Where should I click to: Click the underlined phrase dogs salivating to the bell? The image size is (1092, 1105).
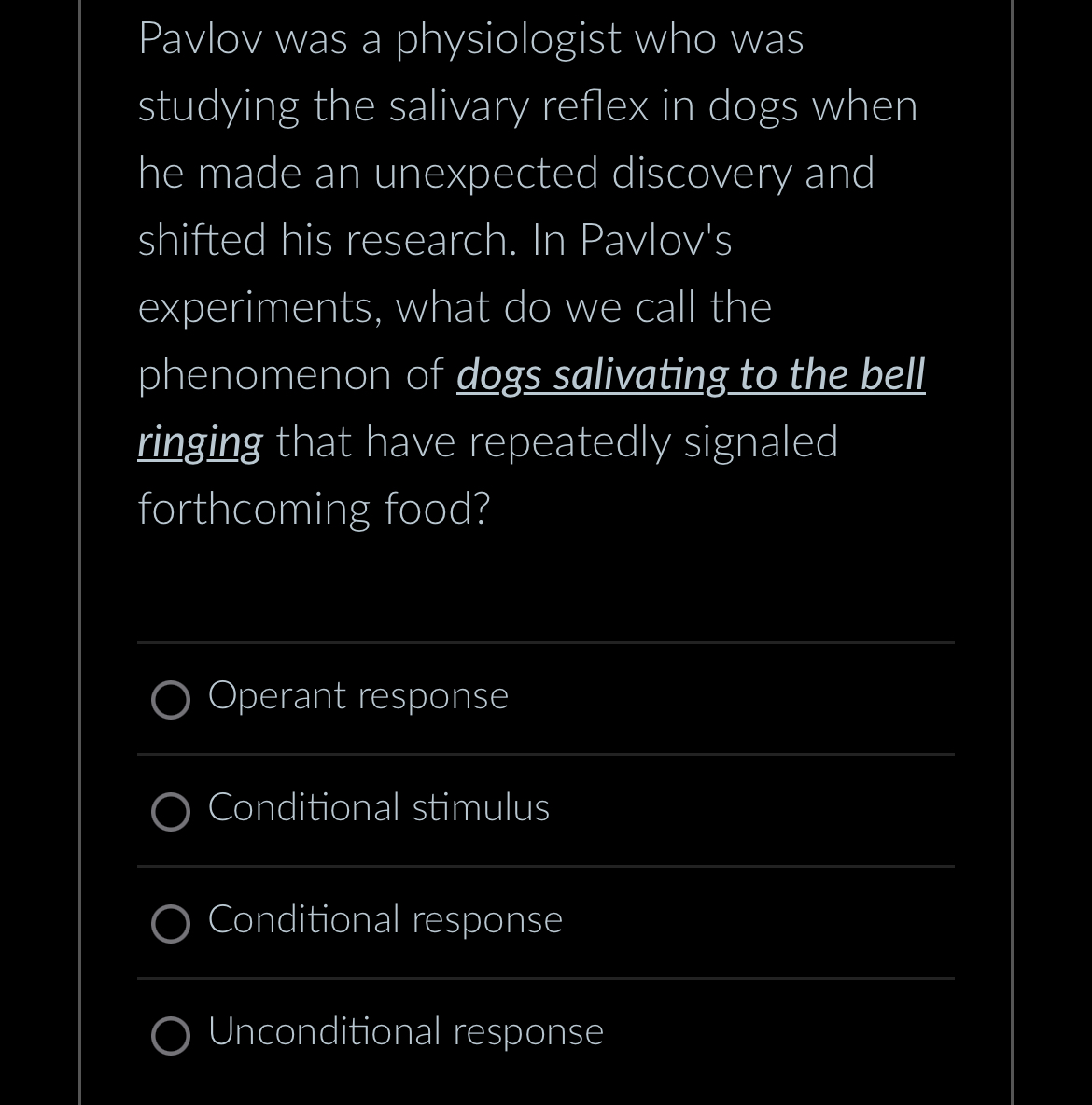[x=691, y=375]
